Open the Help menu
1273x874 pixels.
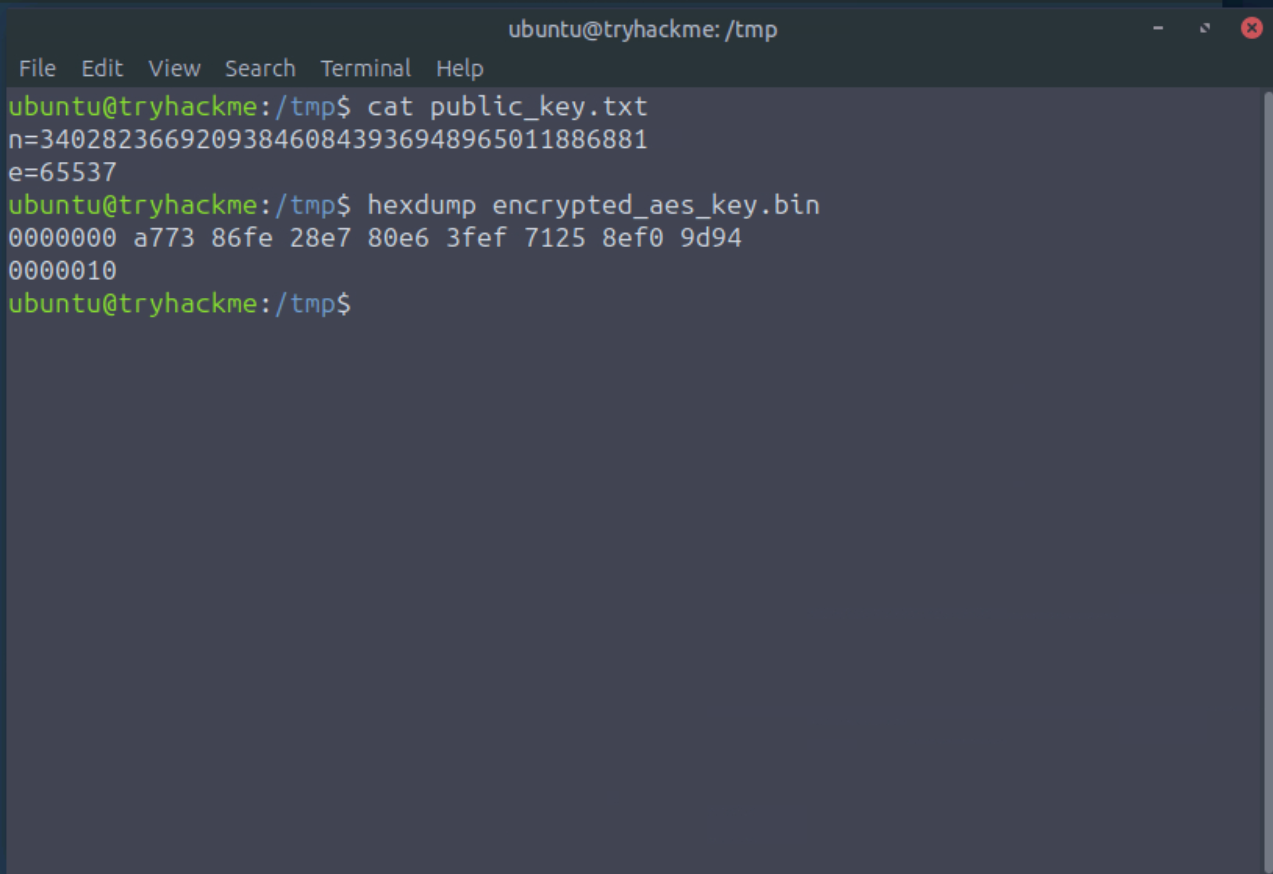(x=459, y=68)
